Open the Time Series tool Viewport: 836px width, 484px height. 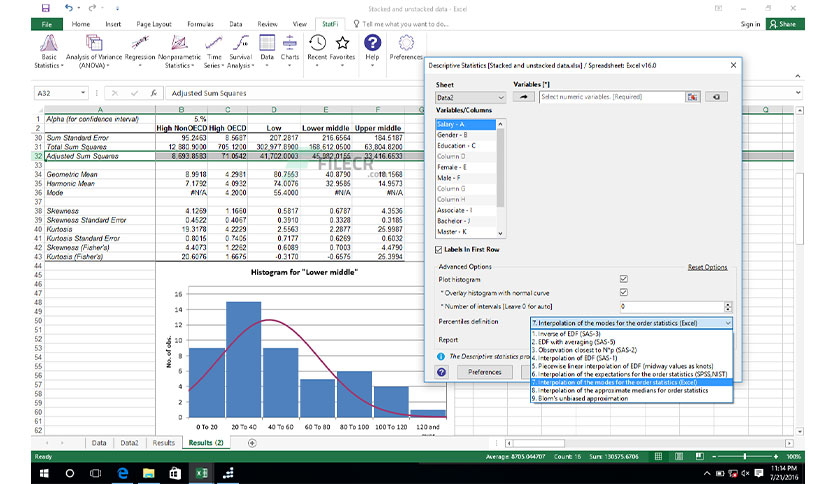tap(213, 52)
